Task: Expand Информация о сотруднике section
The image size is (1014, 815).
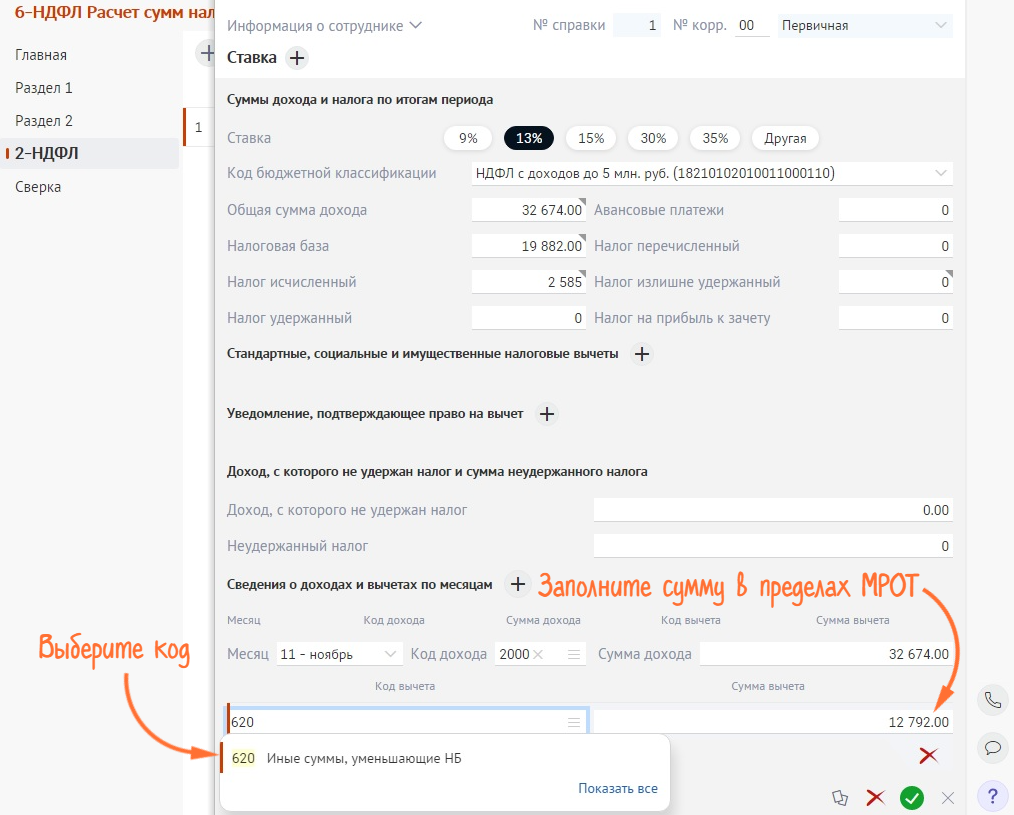Action: click(325, 25)
